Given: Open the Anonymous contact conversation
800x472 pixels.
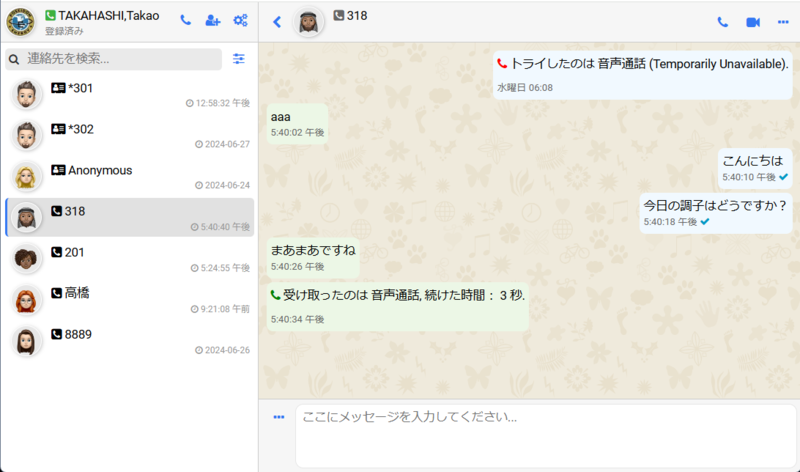Looking at the screenshot, I should pyautogui.click(x=130, y=177).
